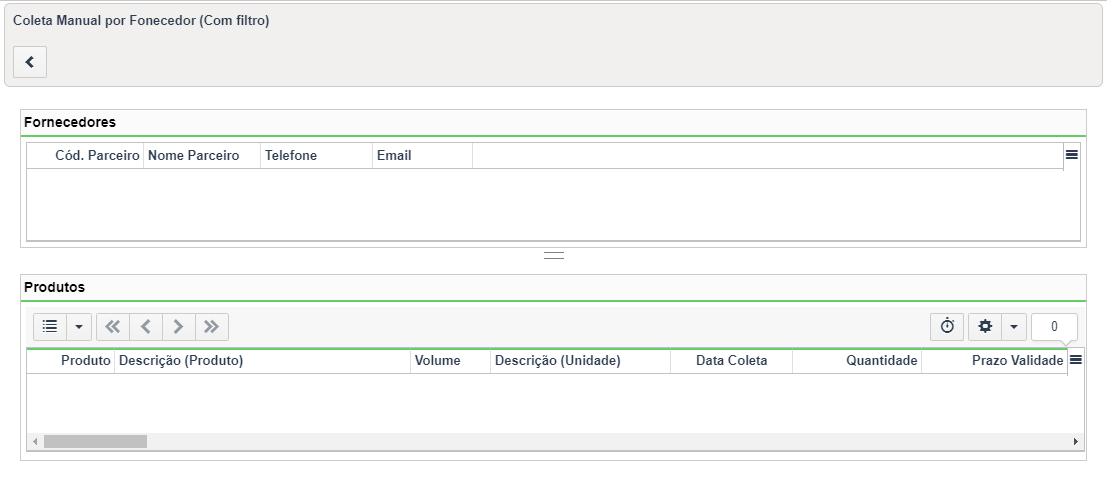
Task: Click the Produtos panel title
Action: coord(54,287)
